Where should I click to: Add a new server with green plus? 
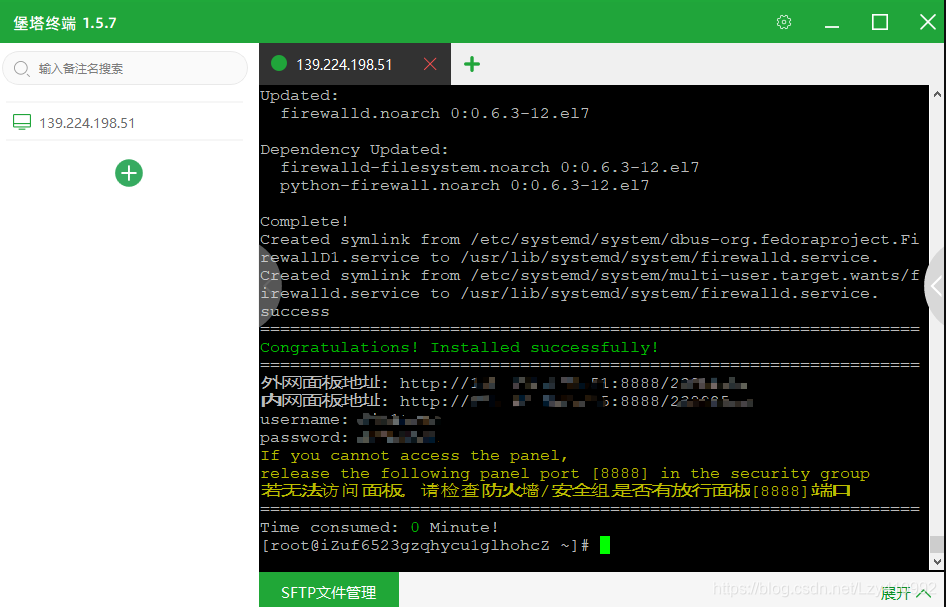point(129,173)
